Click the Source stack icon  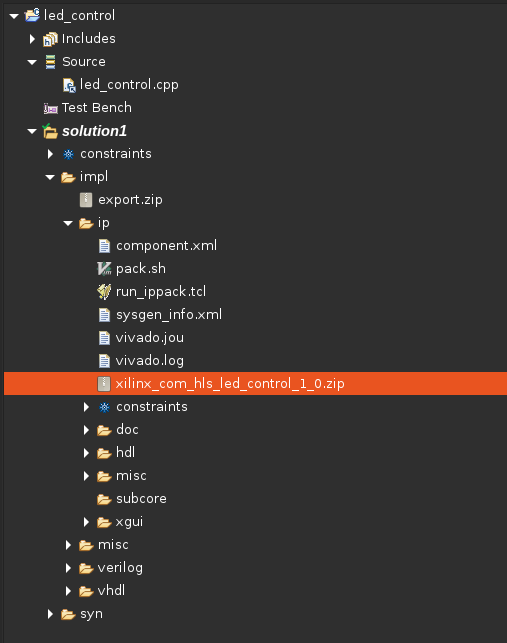coord(50,62)
